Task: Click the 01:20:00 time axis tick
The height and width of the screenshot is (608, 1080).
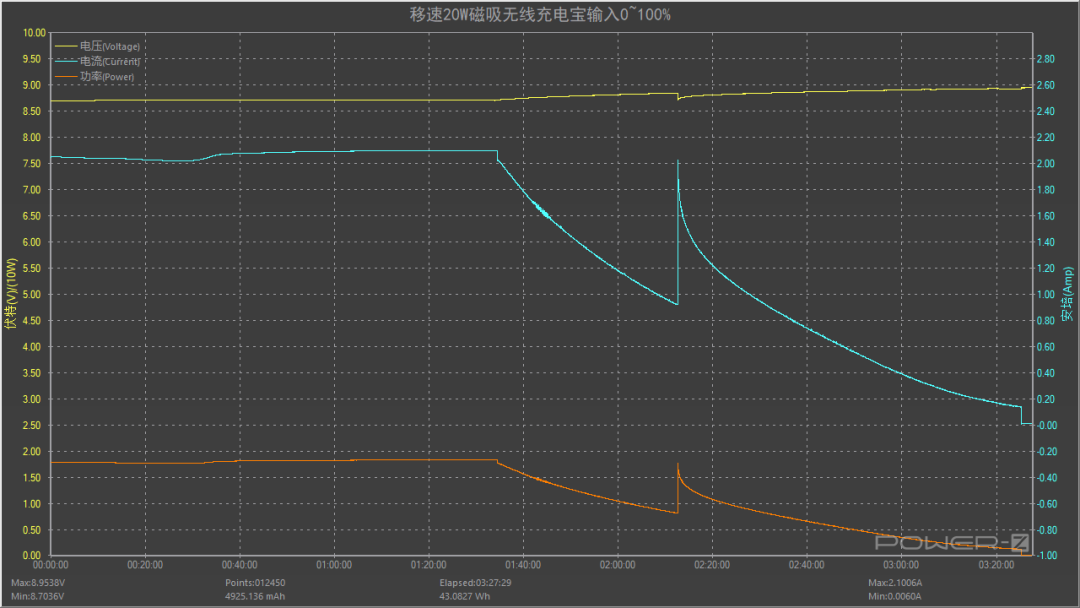Action: [428, 565]
